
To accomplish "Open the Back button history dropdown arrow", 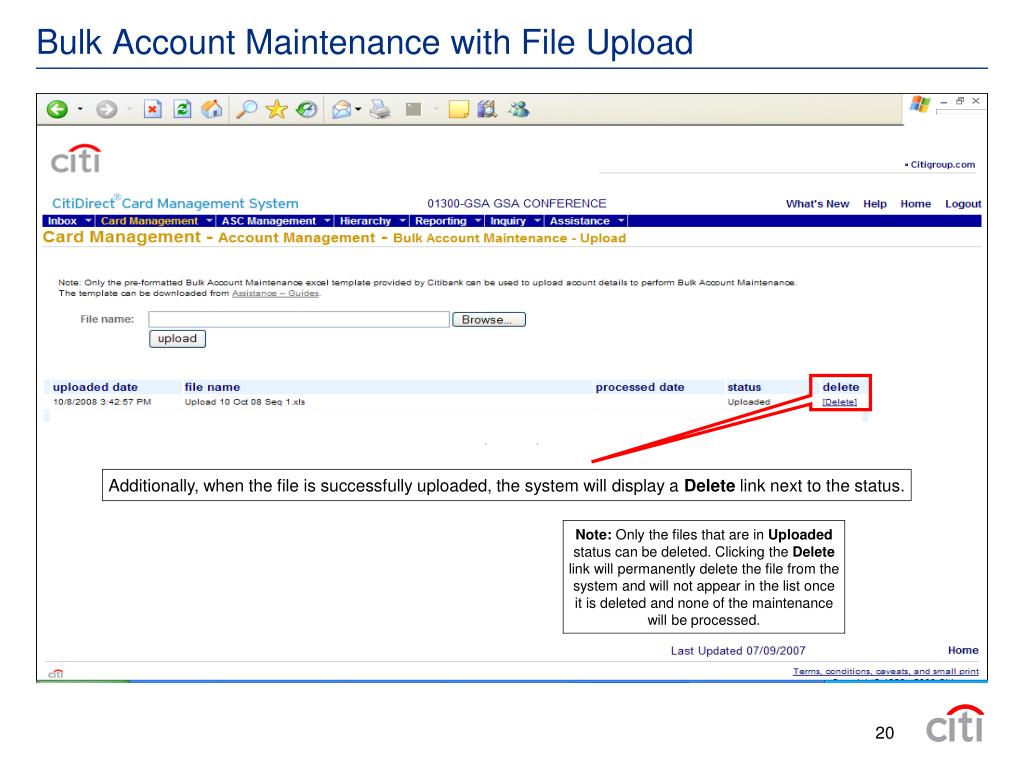I will (x=80, y=109).
